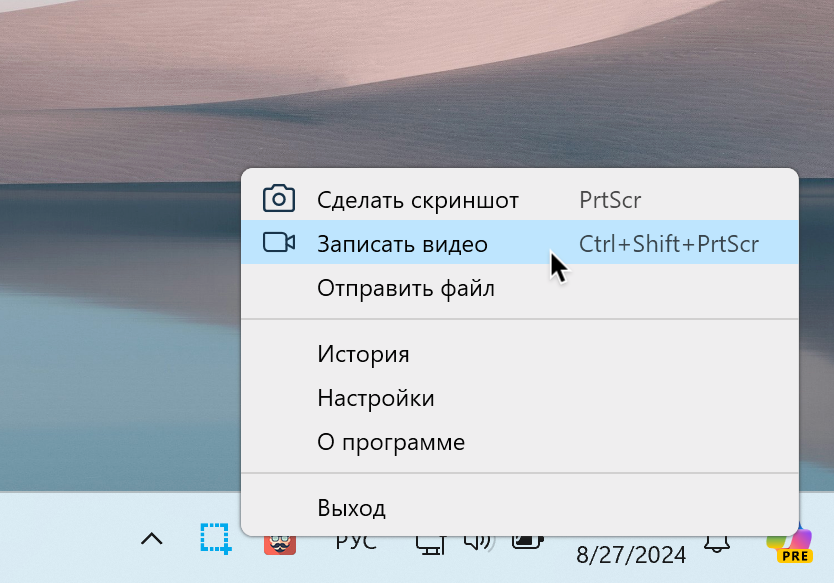Open the blue dashed screenshot tool tray icon
This screenshot has height=583, width=834.
tap(214, 539)
